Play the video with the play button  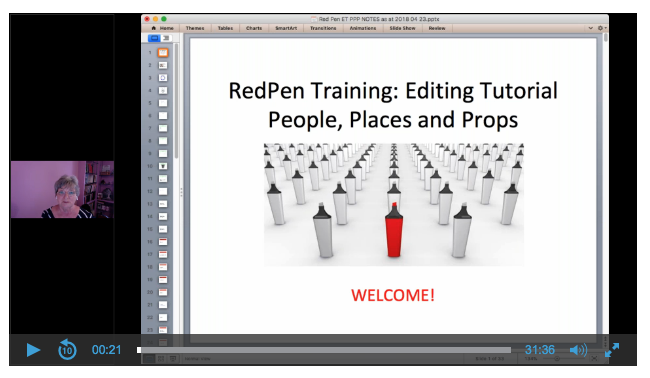(x=33, y=350)
